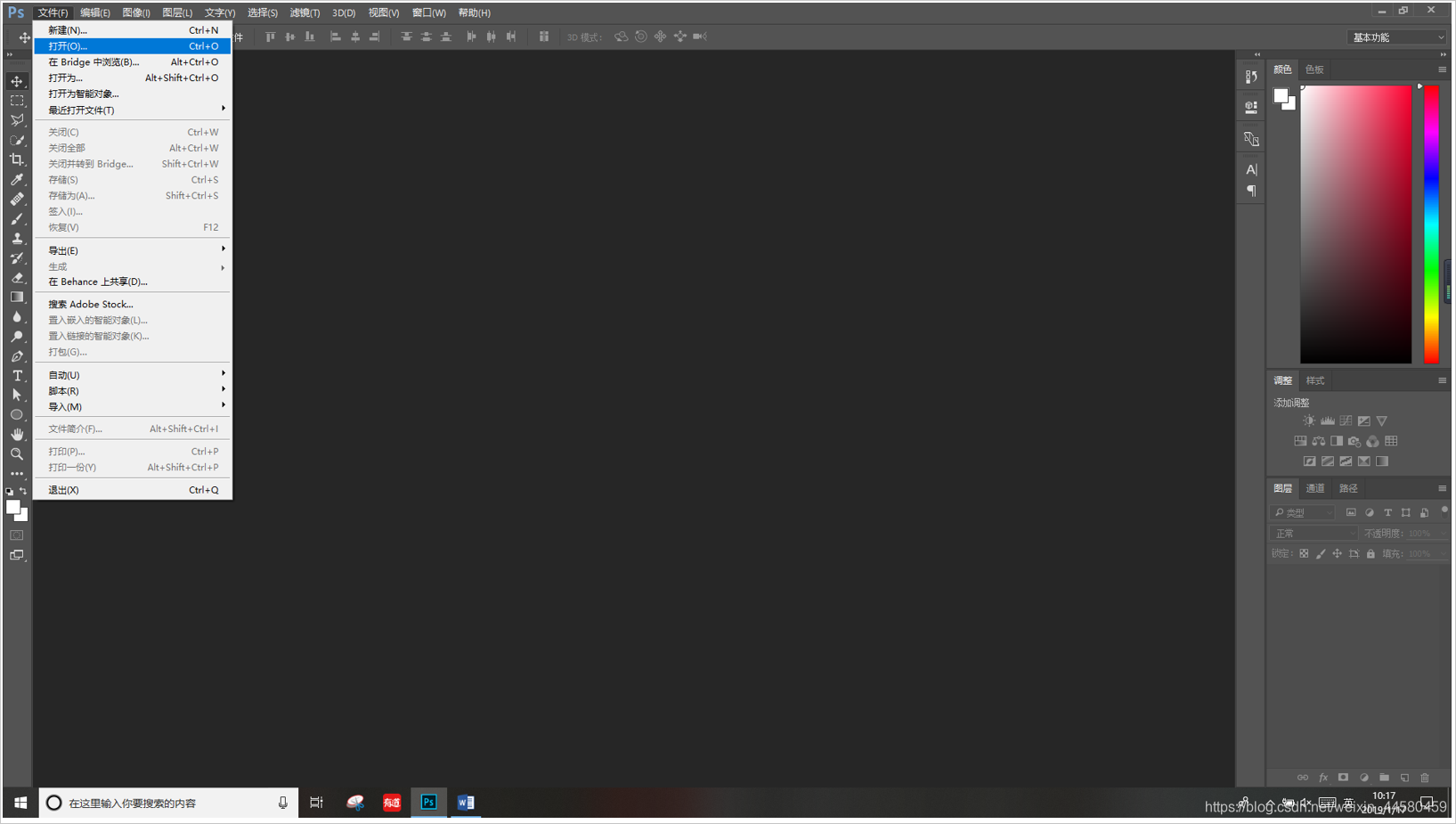This screenshot has width=1456, height=824.
Task: Swap foreground and background colors
Action: pyautogui.click(x=23, y=491)
